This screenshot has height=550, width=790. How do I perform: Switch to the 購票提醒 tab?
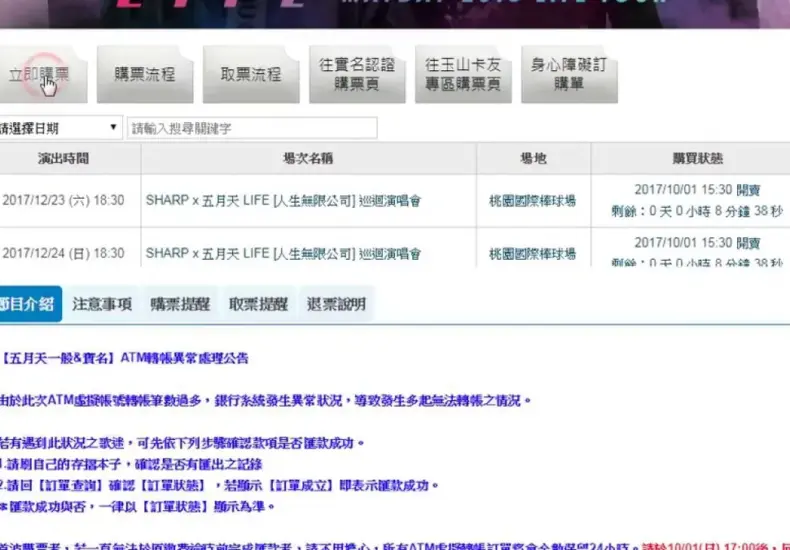point(180,304)
